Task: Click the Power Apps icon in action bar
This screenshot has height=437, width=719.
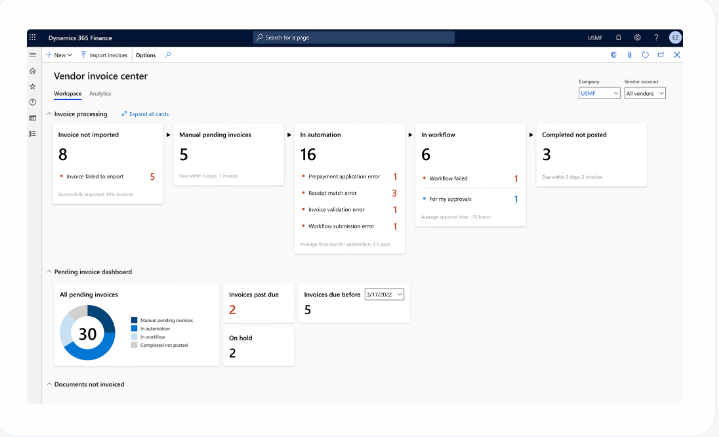Action: click(x=614, y=55)
